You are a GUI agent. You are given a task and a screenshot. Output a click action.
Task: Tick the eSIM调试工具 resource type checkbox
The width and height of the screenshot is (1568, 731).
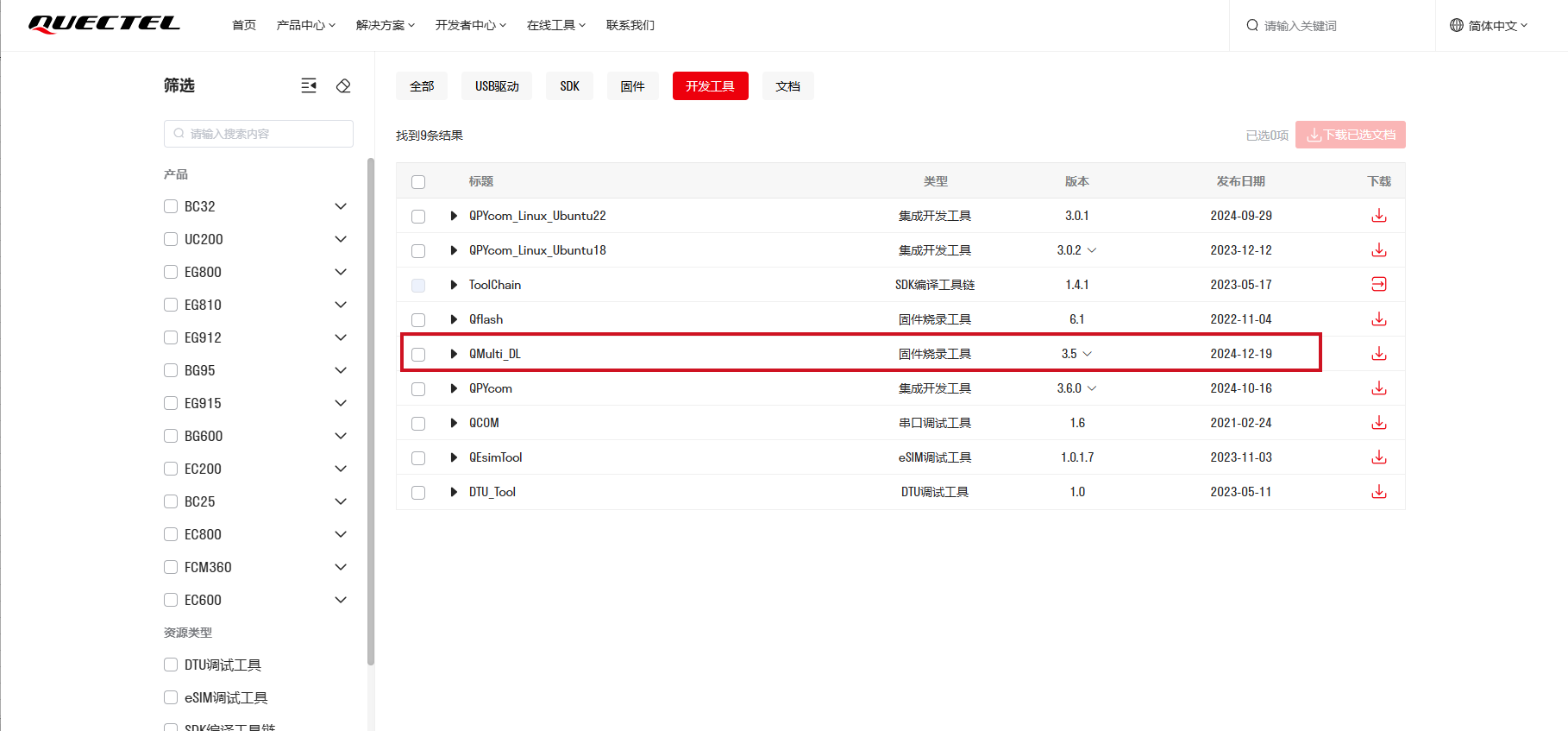(171, 697)
